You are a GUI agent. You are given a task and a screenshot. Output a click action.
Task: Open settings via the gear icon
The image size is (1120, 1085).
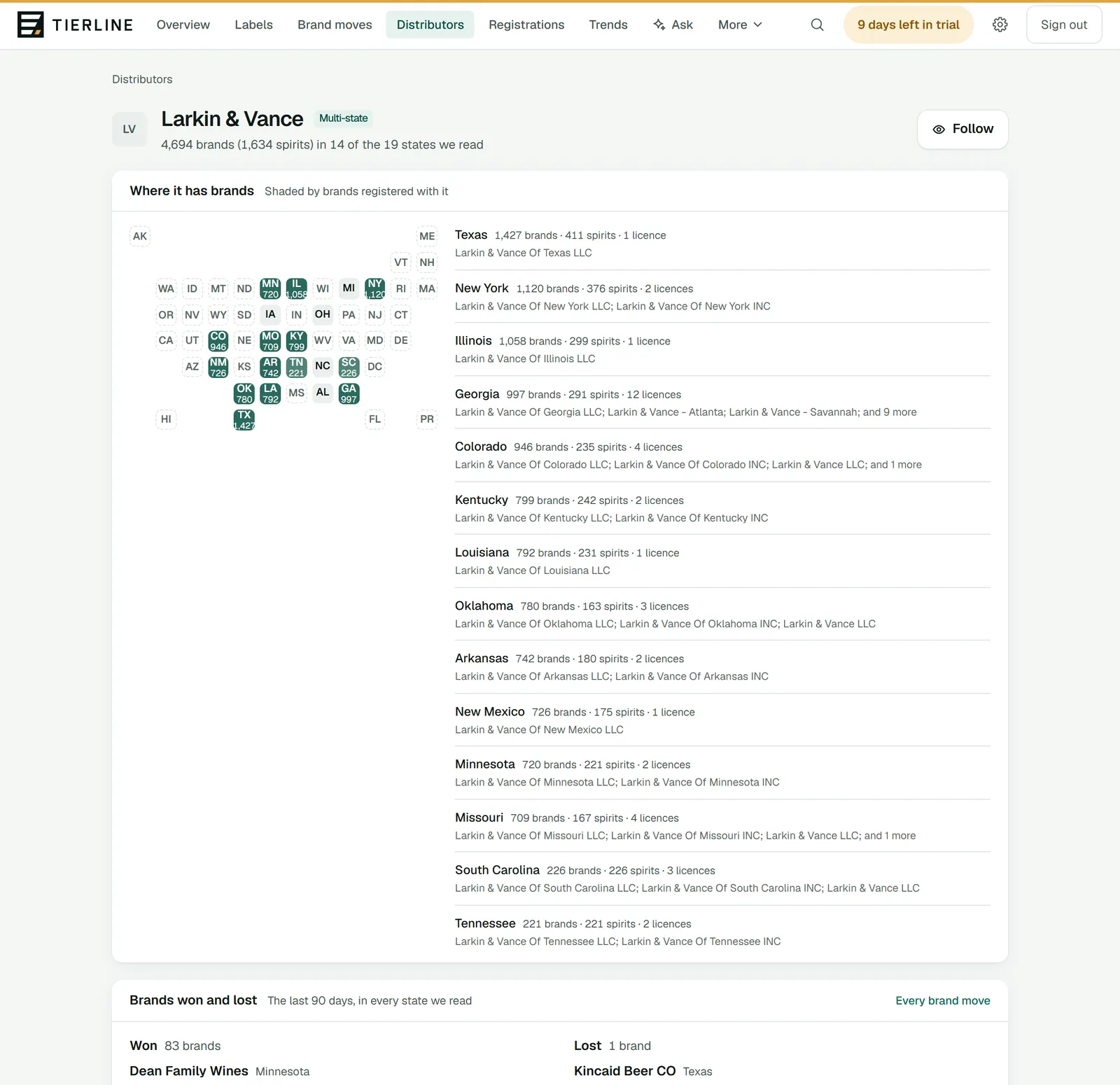click(x=1000, y=24)
